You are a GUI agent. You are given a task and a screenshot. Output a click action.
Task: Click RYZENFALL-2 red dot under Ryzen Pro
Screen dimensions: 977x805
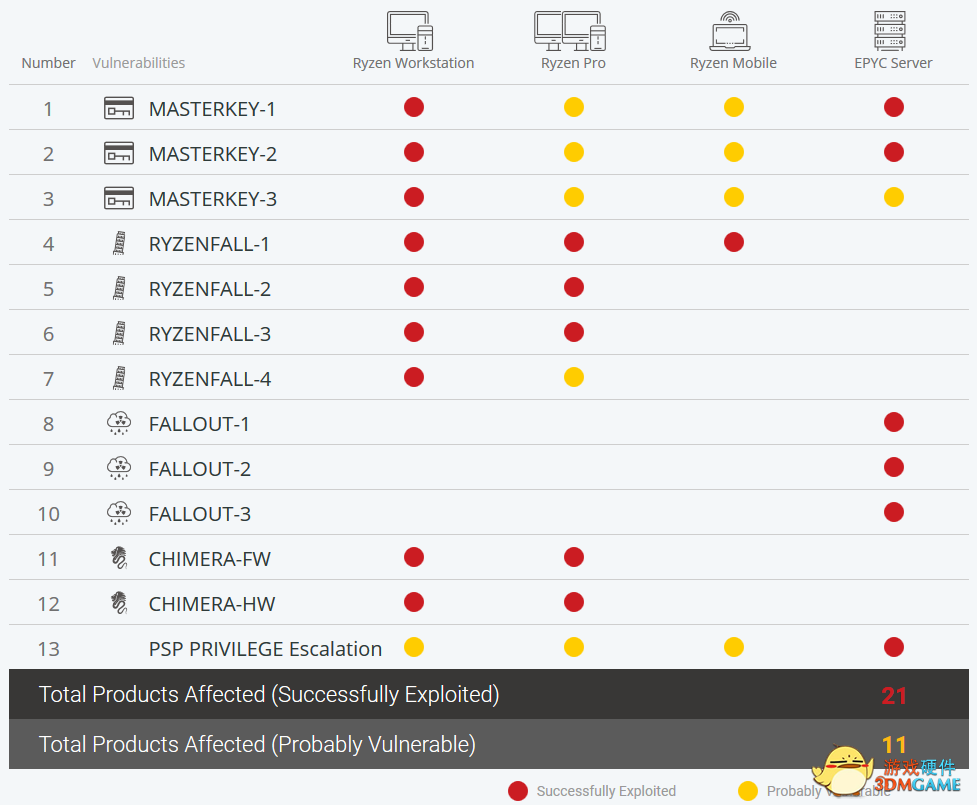(x=574, y=287)
